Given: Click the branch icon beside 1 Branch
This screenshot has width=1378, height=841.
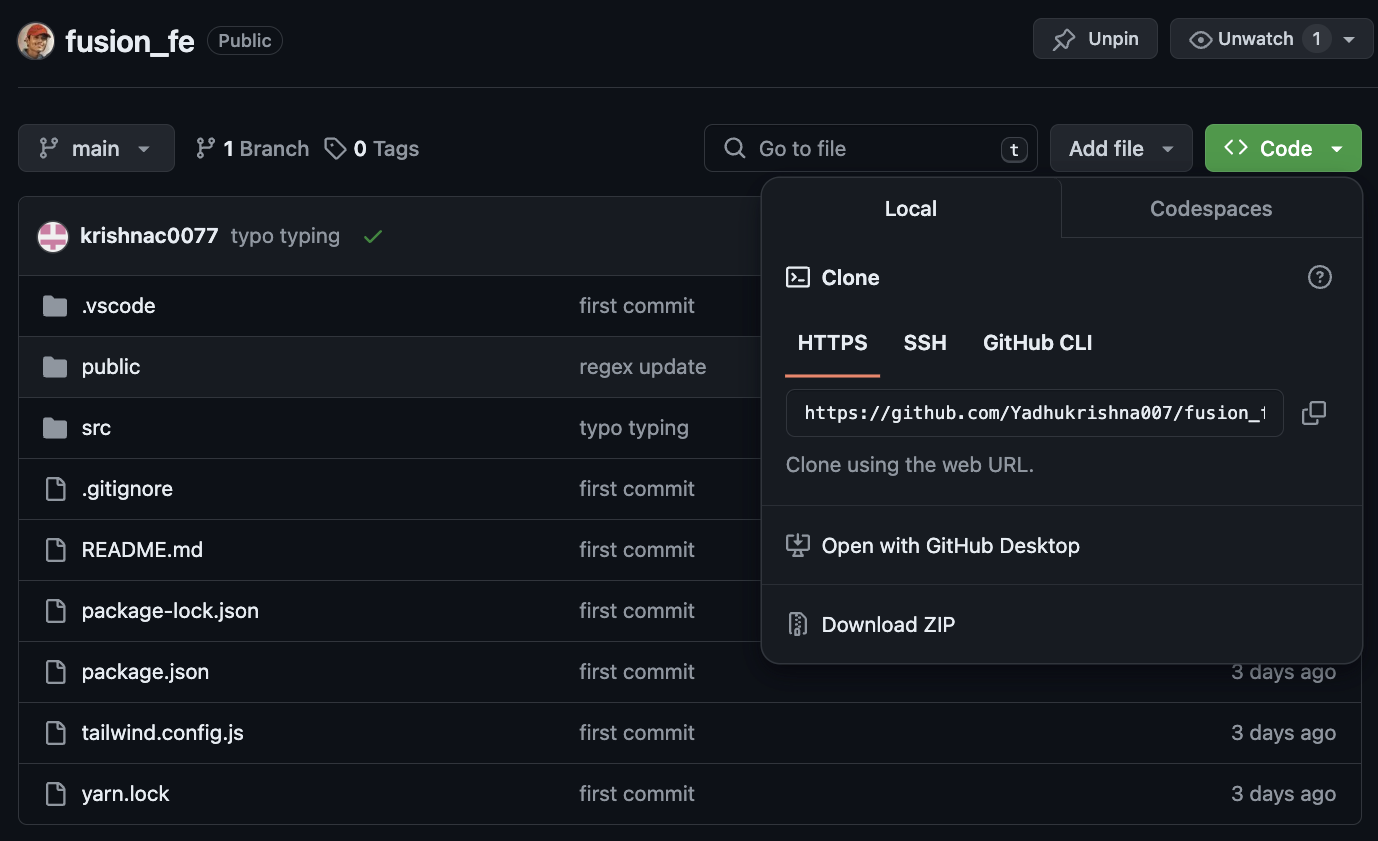Looking at the screenshot, I should pos(205,148).
